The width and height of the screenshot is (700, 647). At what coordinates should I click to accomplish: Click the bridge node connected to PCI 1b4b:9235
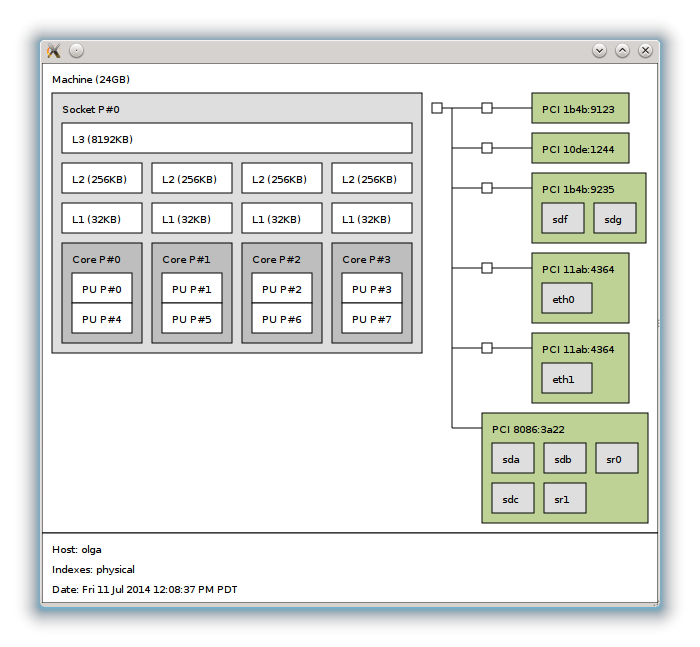pos(487,188)
